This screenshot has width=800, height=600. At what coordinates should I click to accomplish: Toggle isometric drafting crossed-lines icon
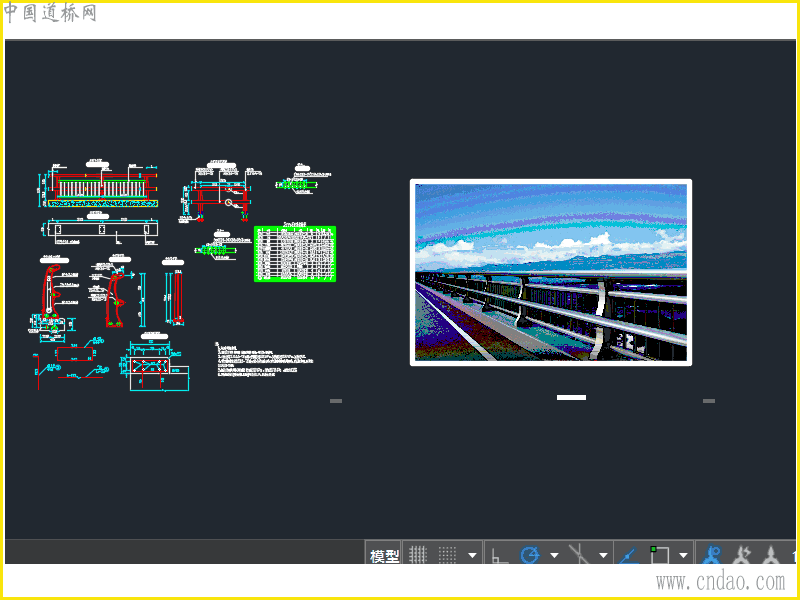[580, 555]
